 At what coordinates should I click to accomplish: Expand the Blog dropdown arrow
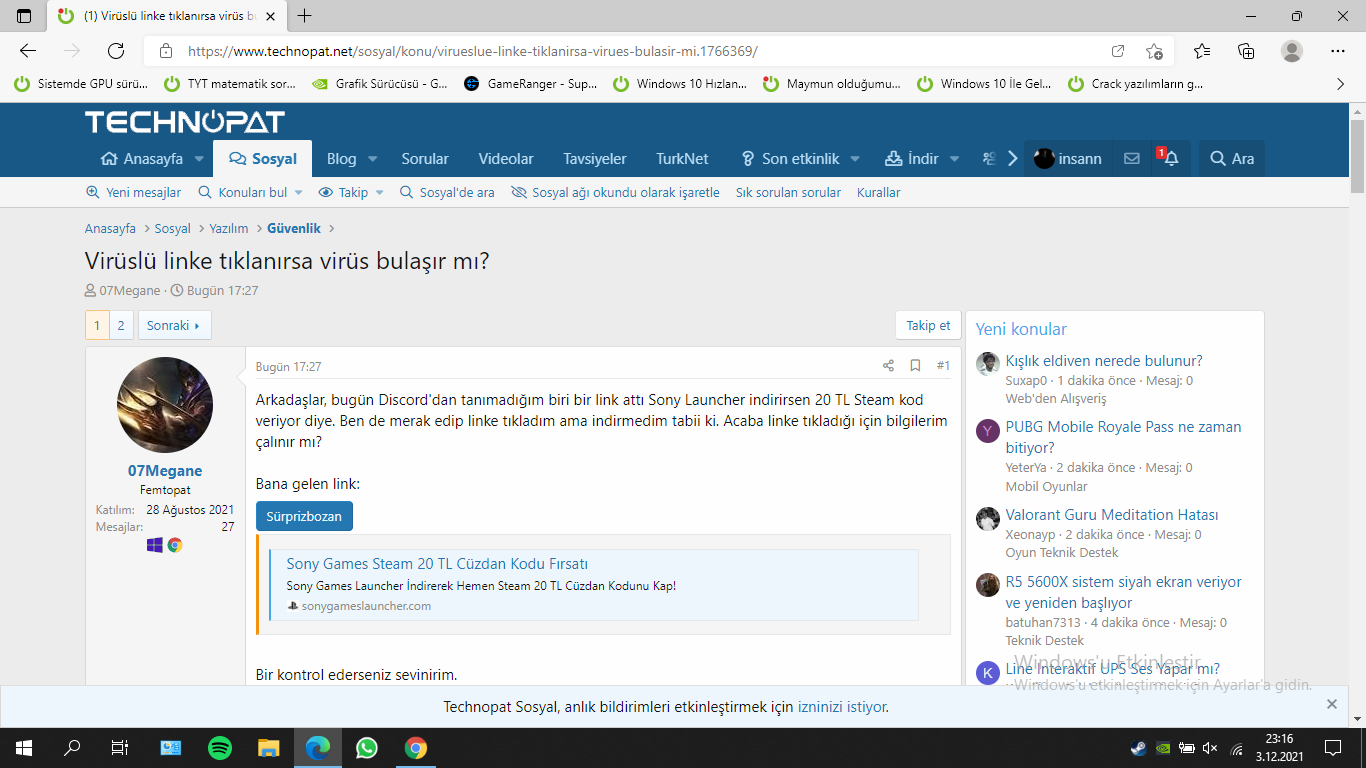click(372, 159)
